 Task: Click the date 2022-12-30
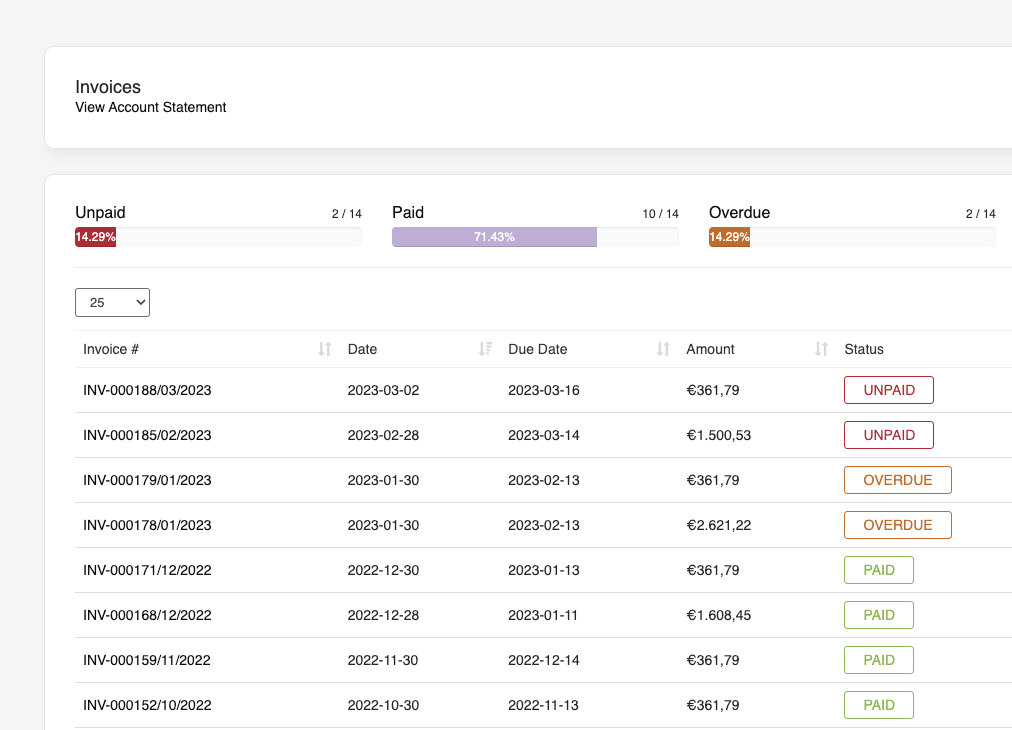click(x=383, y=570)
